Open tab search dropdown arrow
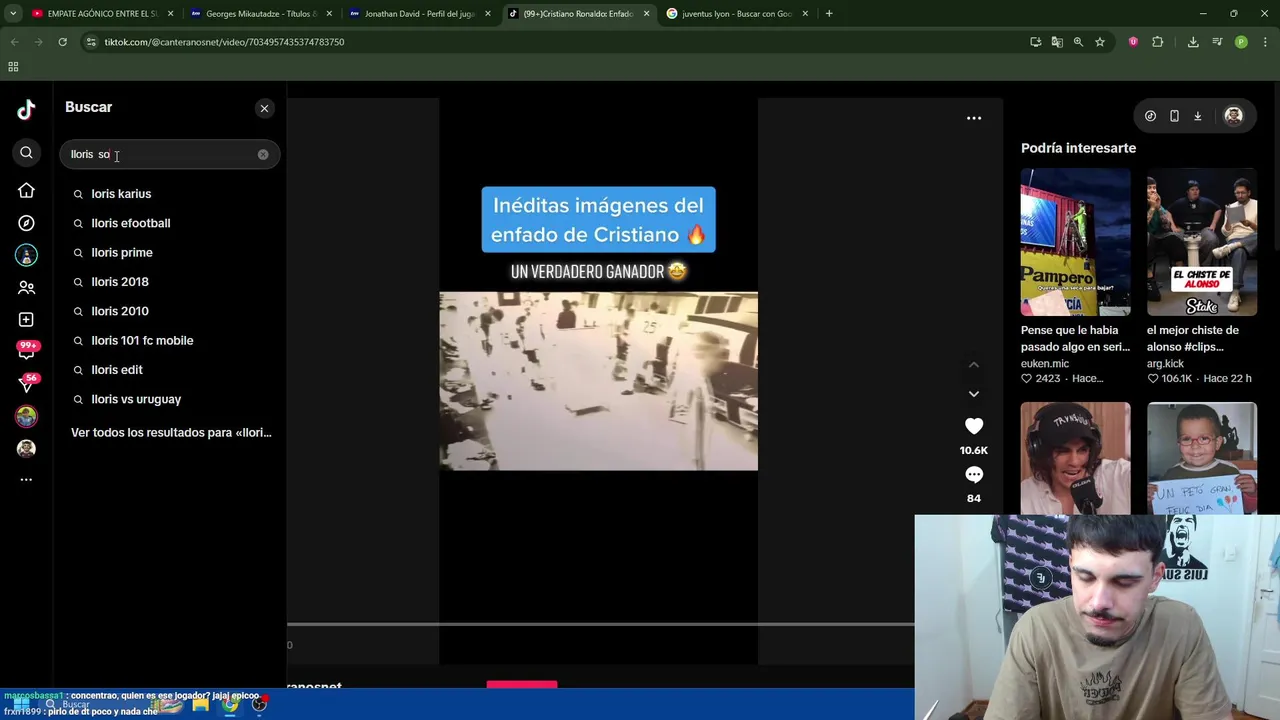This screenshot has height=720, width=1280. pyautogui.click(x=13, y=14)
